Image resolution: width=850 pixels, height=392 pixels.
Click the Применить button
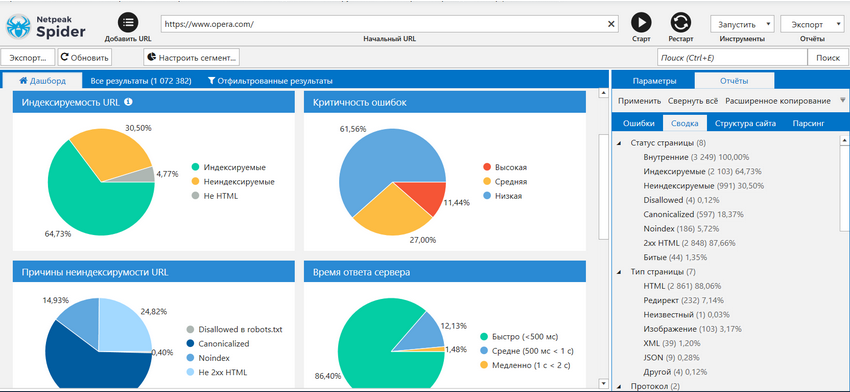pos(639,100)
